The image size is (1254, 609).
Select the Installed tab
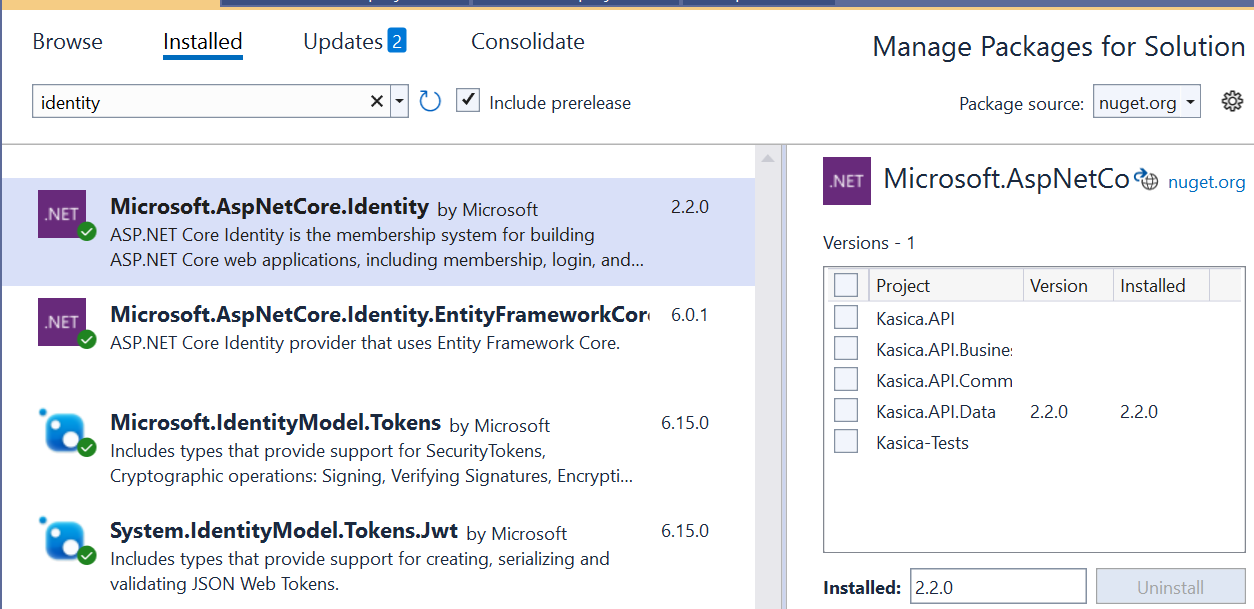tap(203, 42)
